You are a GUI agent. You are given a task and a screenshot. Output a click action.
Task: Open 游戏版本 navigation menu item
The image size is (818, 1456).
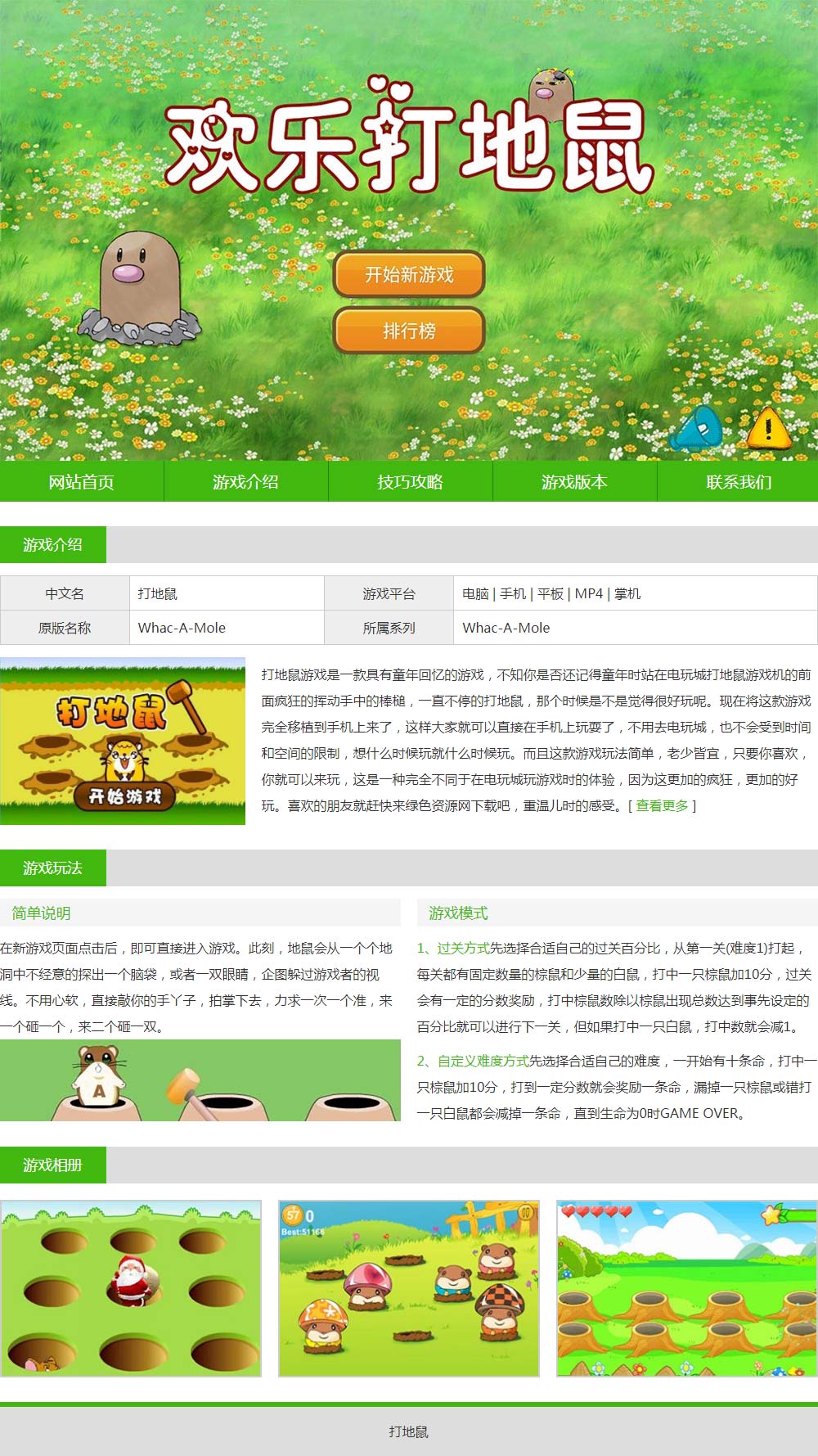(x=575, y=481)
